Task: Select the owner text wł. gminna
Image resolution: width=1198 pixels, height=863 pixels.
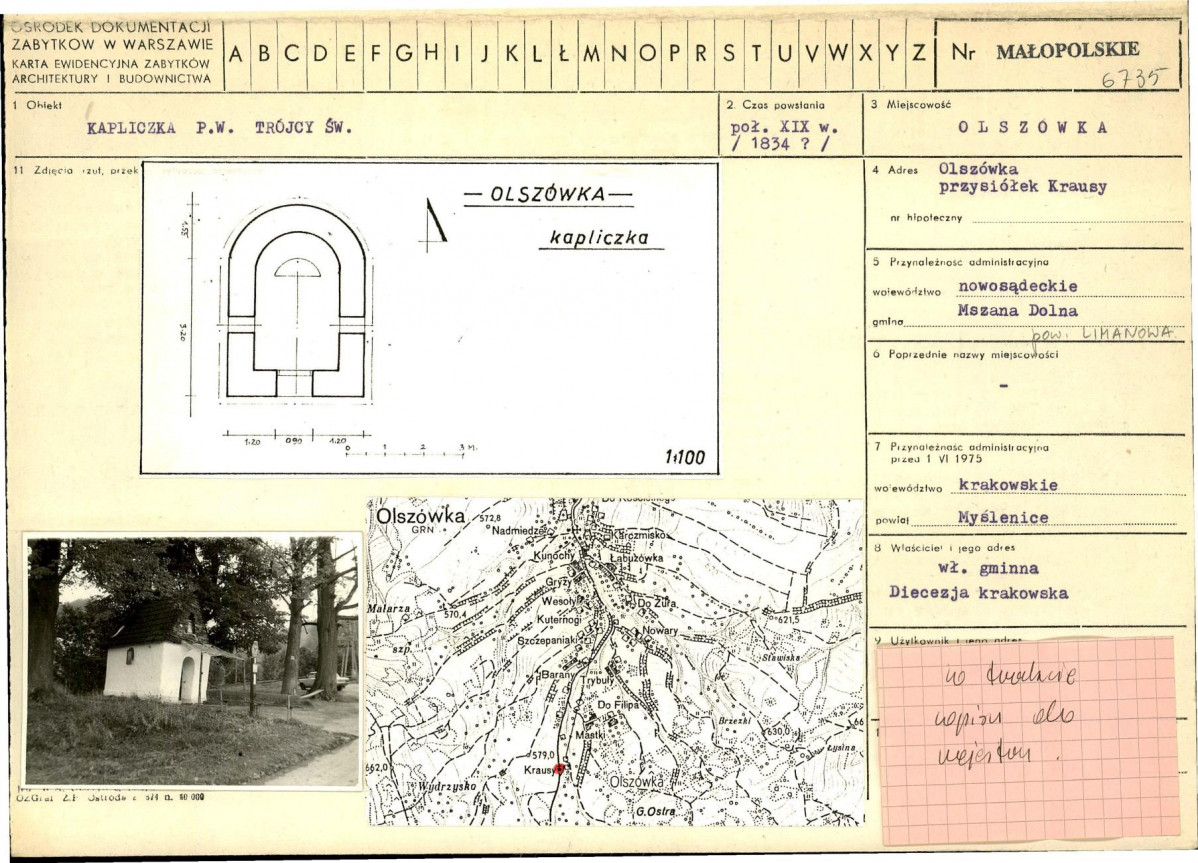Action: pyautogui.click(x=988, y=568)
